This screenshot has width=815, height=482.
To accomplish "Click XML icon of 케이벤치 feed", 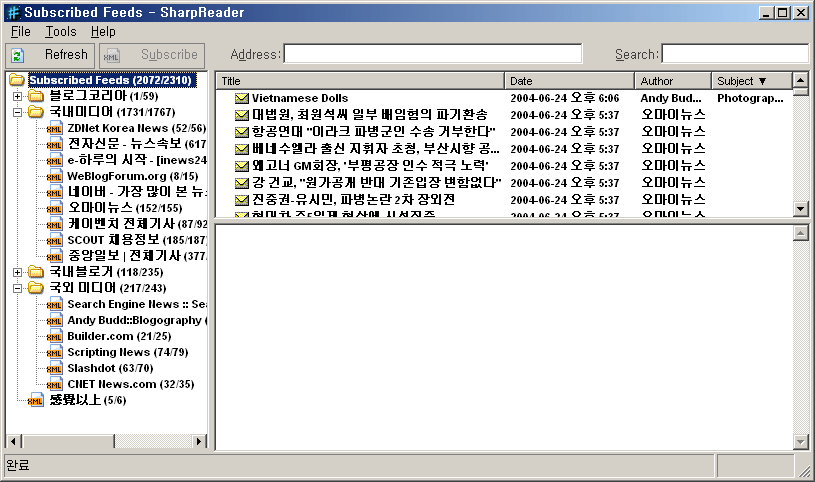I will tap(54, 224).
